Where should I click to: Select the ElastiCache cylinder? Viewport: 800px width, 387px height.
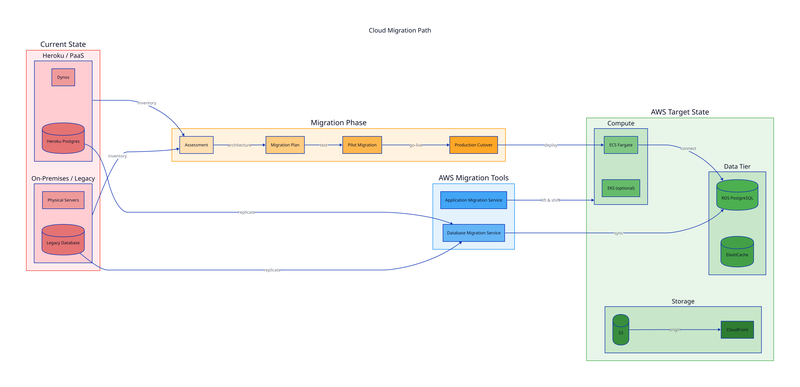[737, 251]
